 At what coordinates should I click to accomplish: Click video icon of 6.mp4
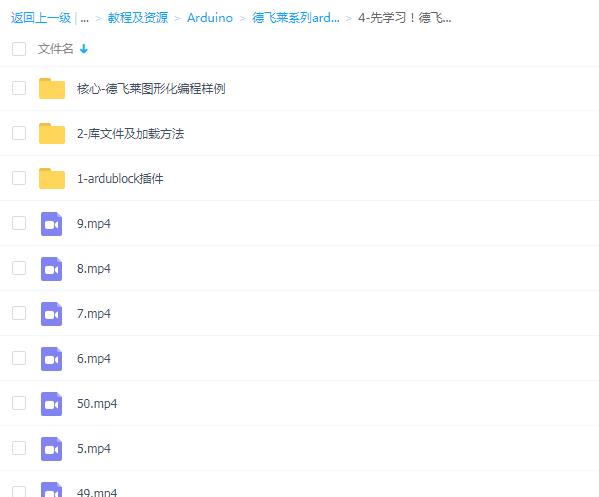tap(52, 359)
